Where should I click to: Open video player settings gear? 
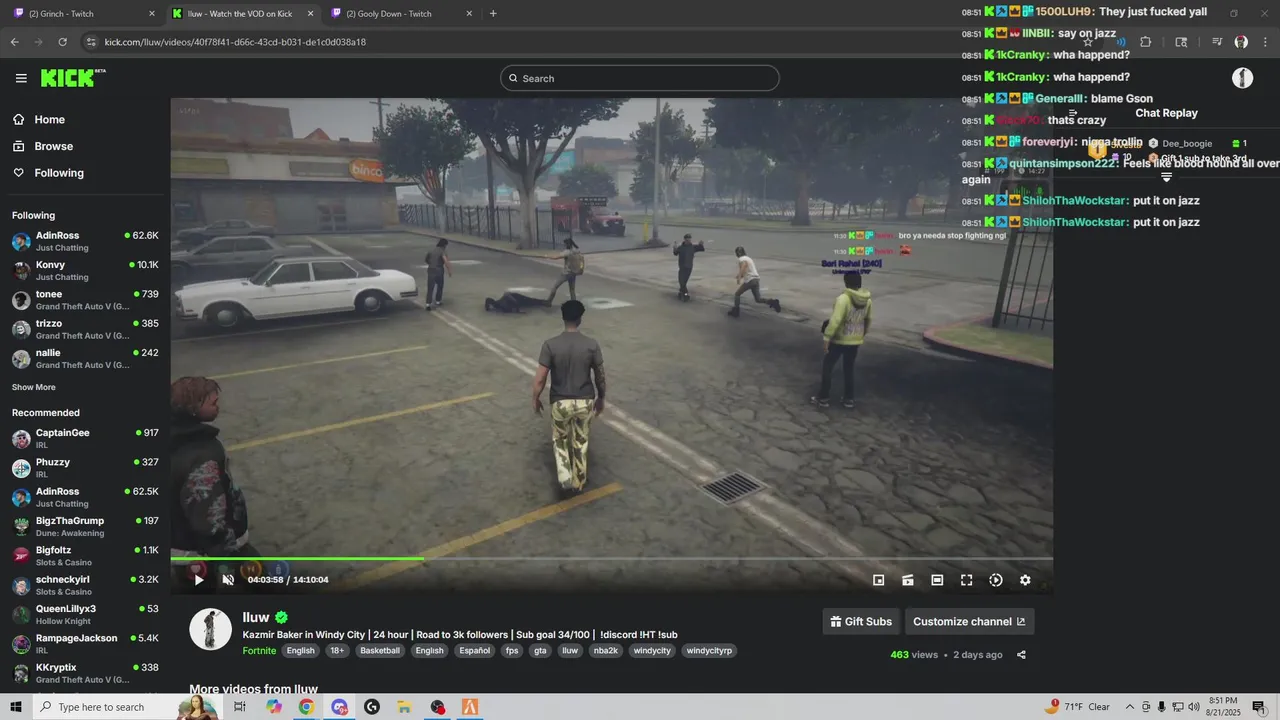pos(1025,580)
